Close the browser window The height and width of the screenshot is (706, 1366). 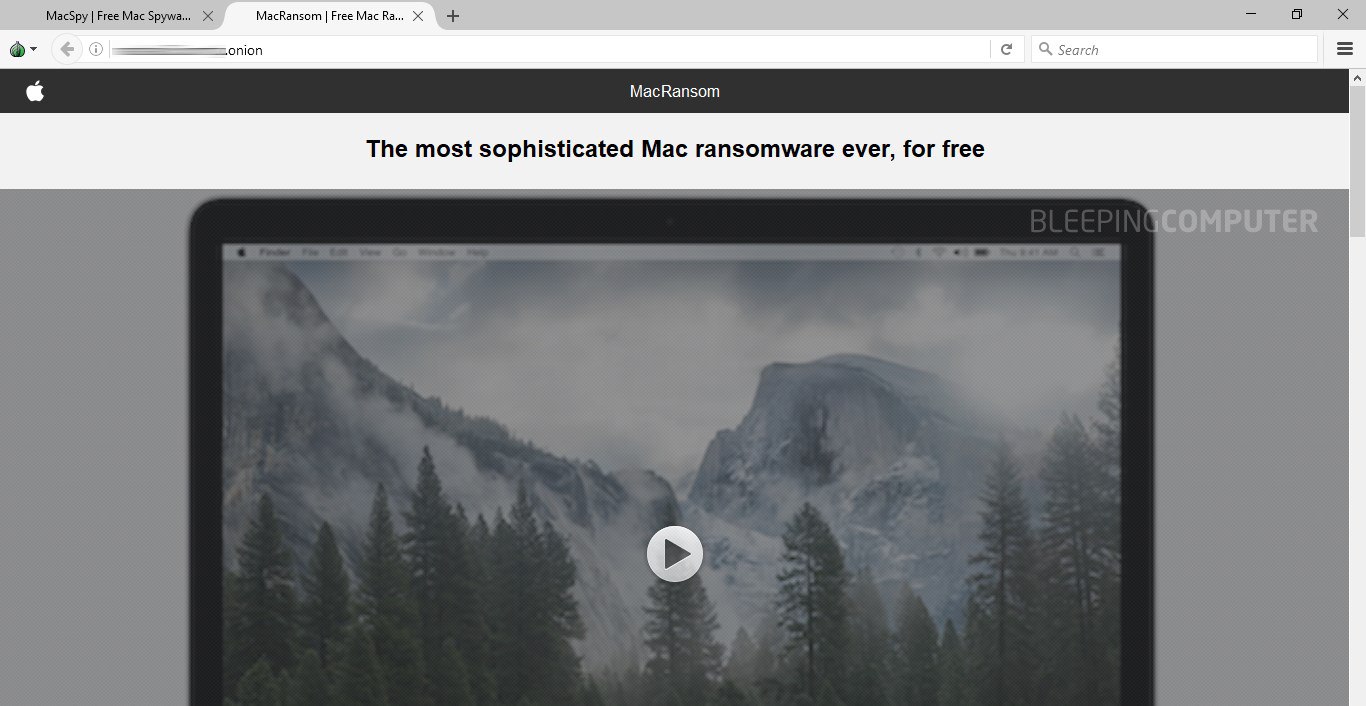click(1343, 14)
